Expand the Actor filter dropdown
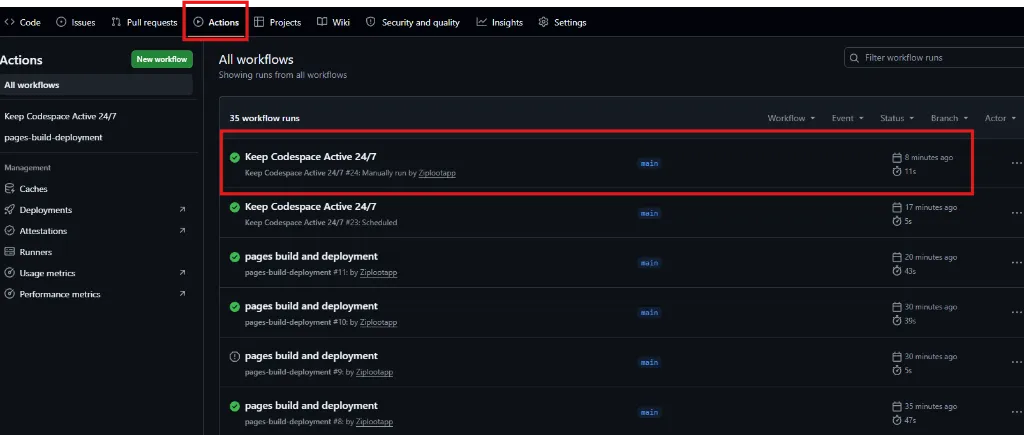1024x435 pixels. point(1000,118)
